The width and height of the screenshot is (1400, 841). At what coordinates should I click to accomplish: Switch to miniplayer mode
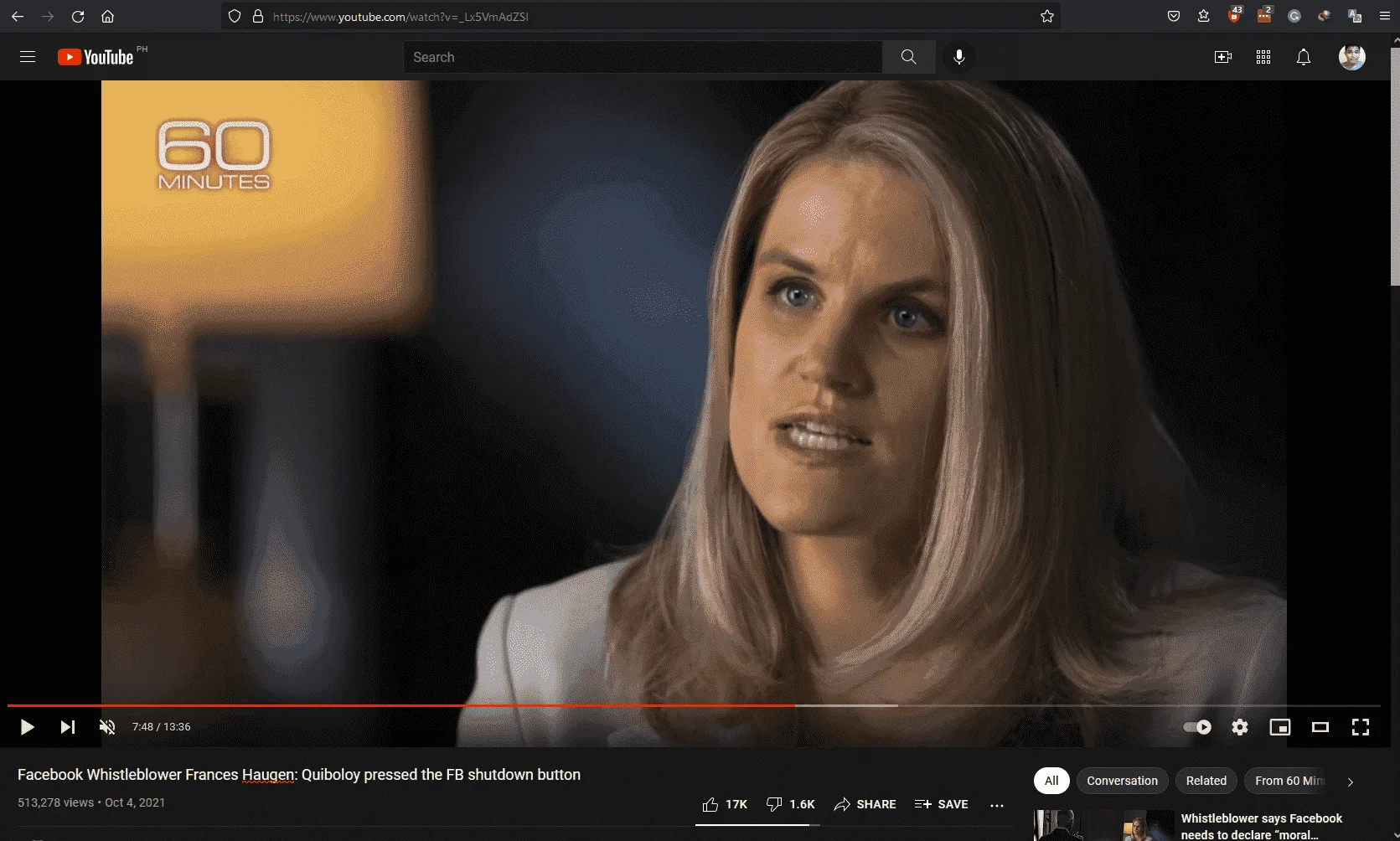click(1280, 727)
